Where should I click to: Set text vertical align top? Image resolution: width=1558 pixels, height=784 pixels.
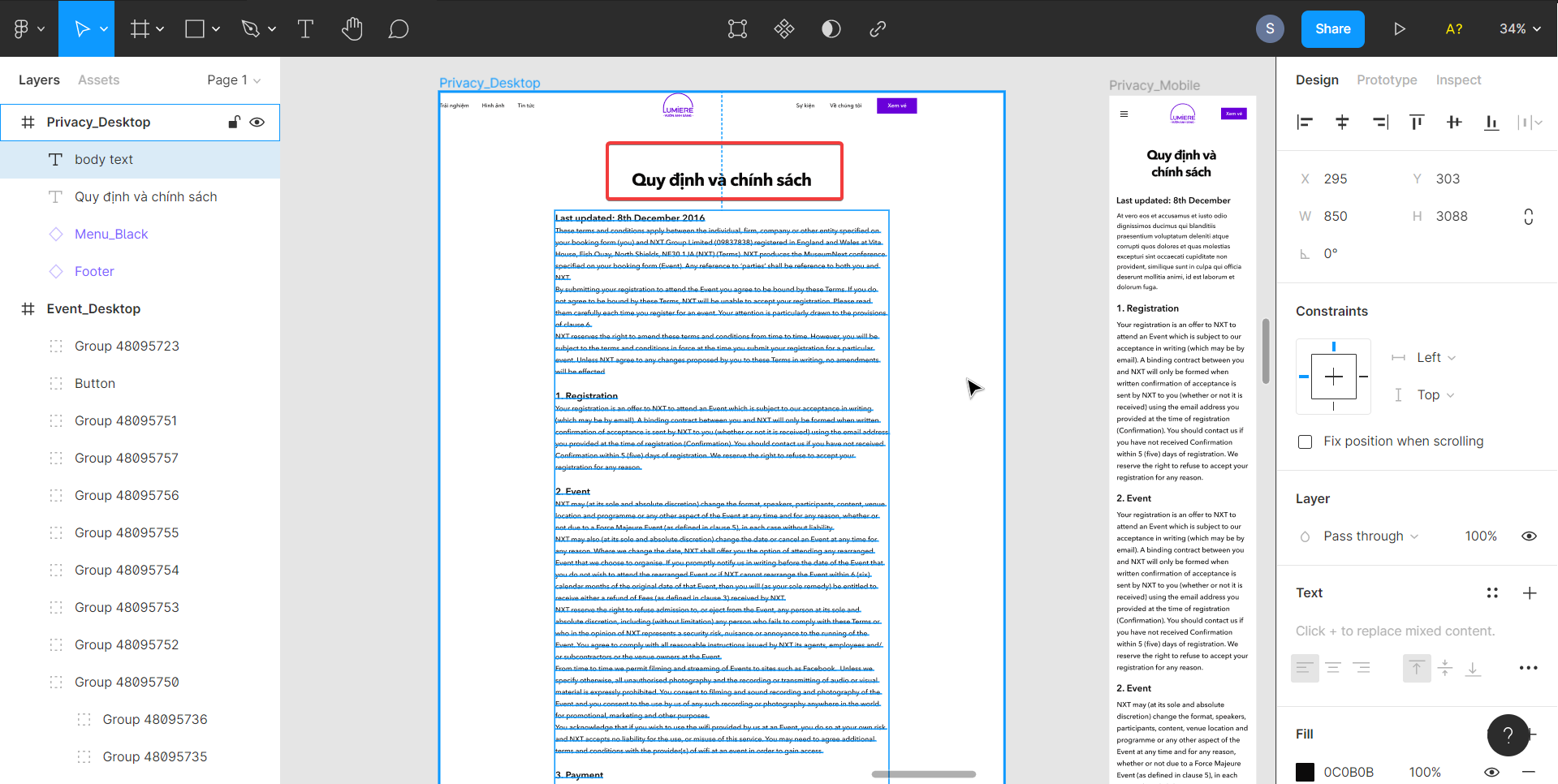coord(1417,668)
